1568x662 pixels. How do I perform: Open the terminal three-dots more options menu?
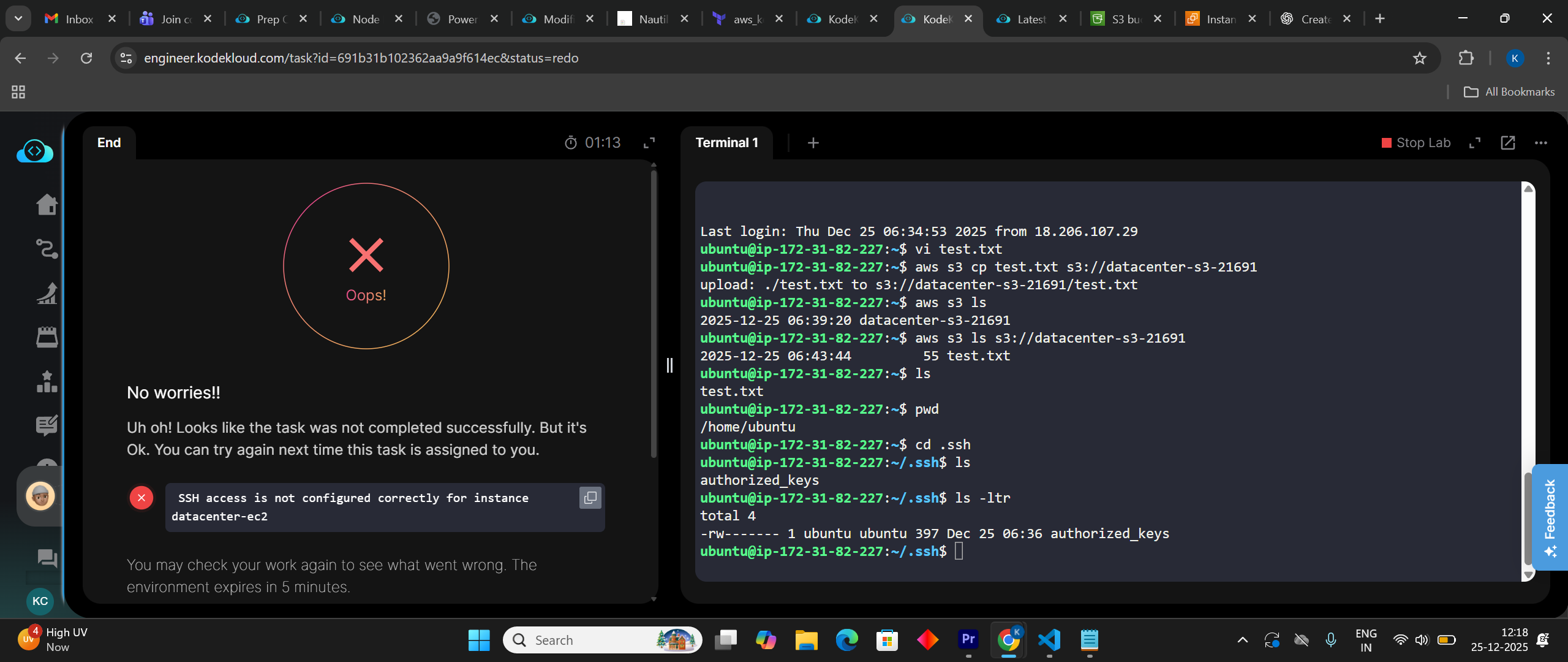click(1540, 143)
